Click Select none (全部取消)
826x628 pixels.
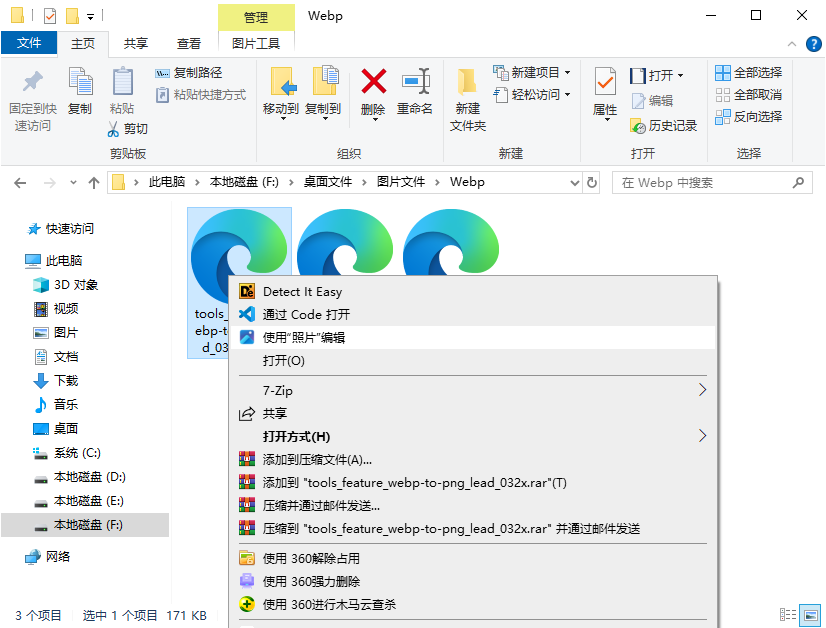point(749,95)
